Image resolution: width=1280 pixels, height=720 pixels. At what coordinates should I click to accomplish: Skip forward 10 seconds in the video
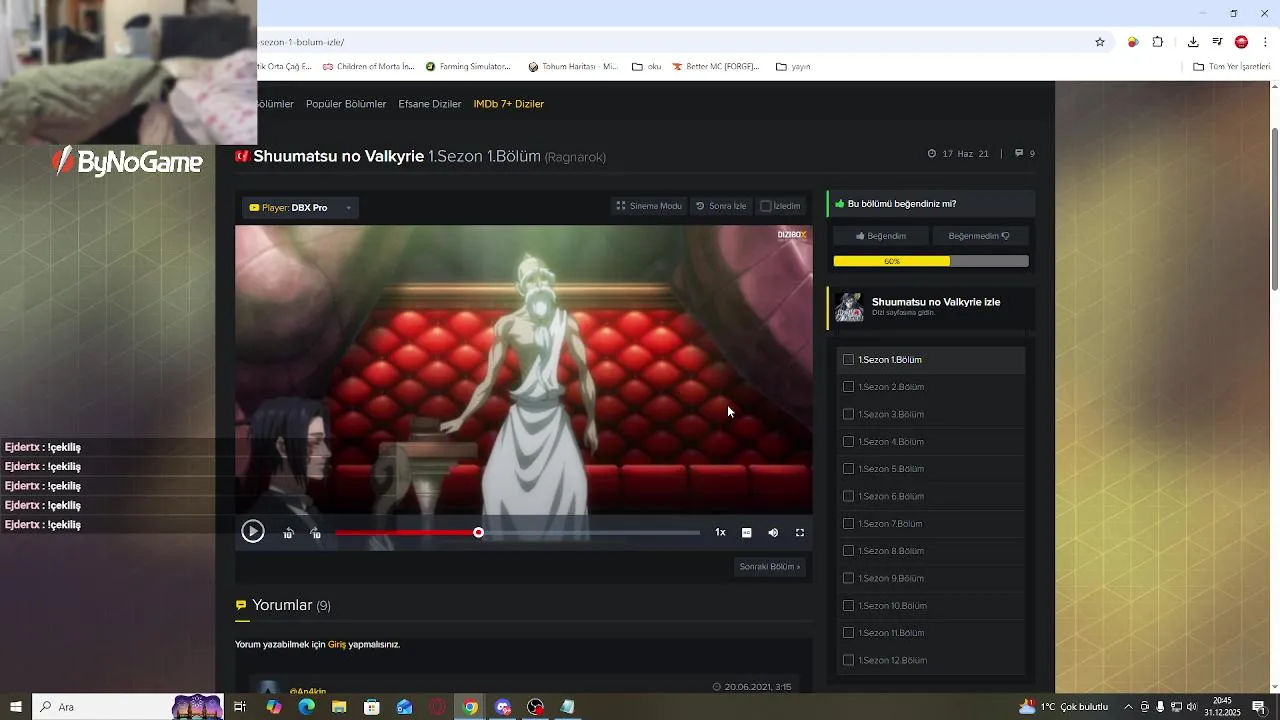(315, 533)
